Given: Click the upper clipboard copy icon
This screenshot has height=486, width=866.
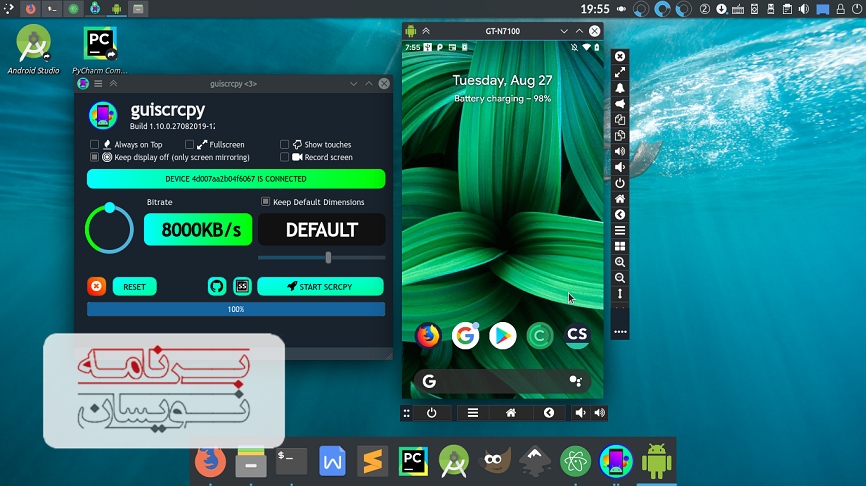Looking at the screenshot, I should pos(620,120).
